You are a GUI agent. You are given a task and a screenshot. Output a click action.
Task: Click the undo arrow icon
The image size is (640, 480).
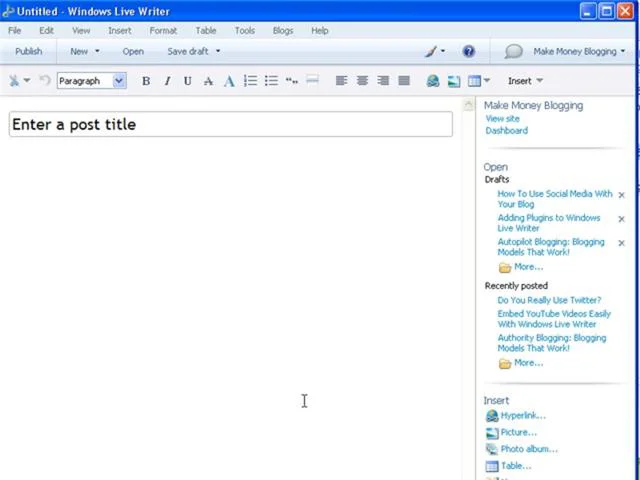pos(45,80)
